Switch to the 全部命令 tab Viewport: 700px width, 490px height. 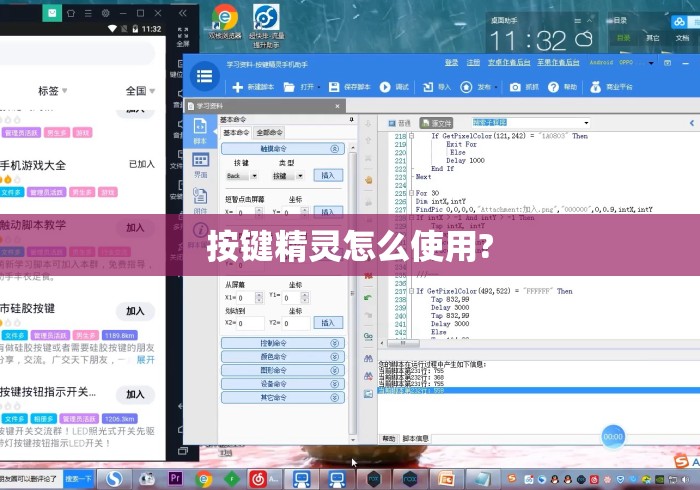click(270, 133)
